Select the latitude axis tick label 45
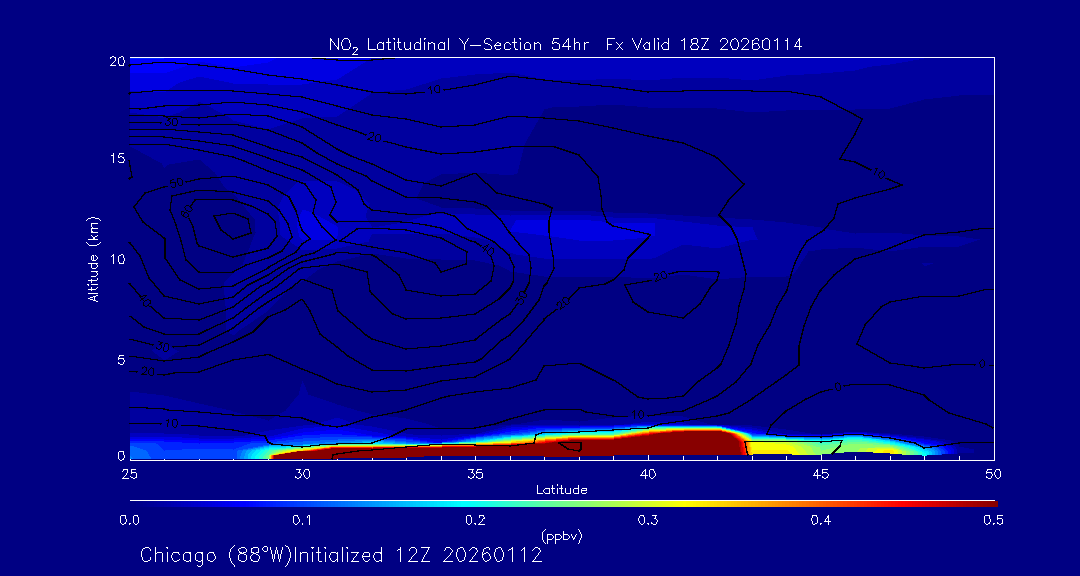This screenshot has width=1080, height=576. (822, 474)
